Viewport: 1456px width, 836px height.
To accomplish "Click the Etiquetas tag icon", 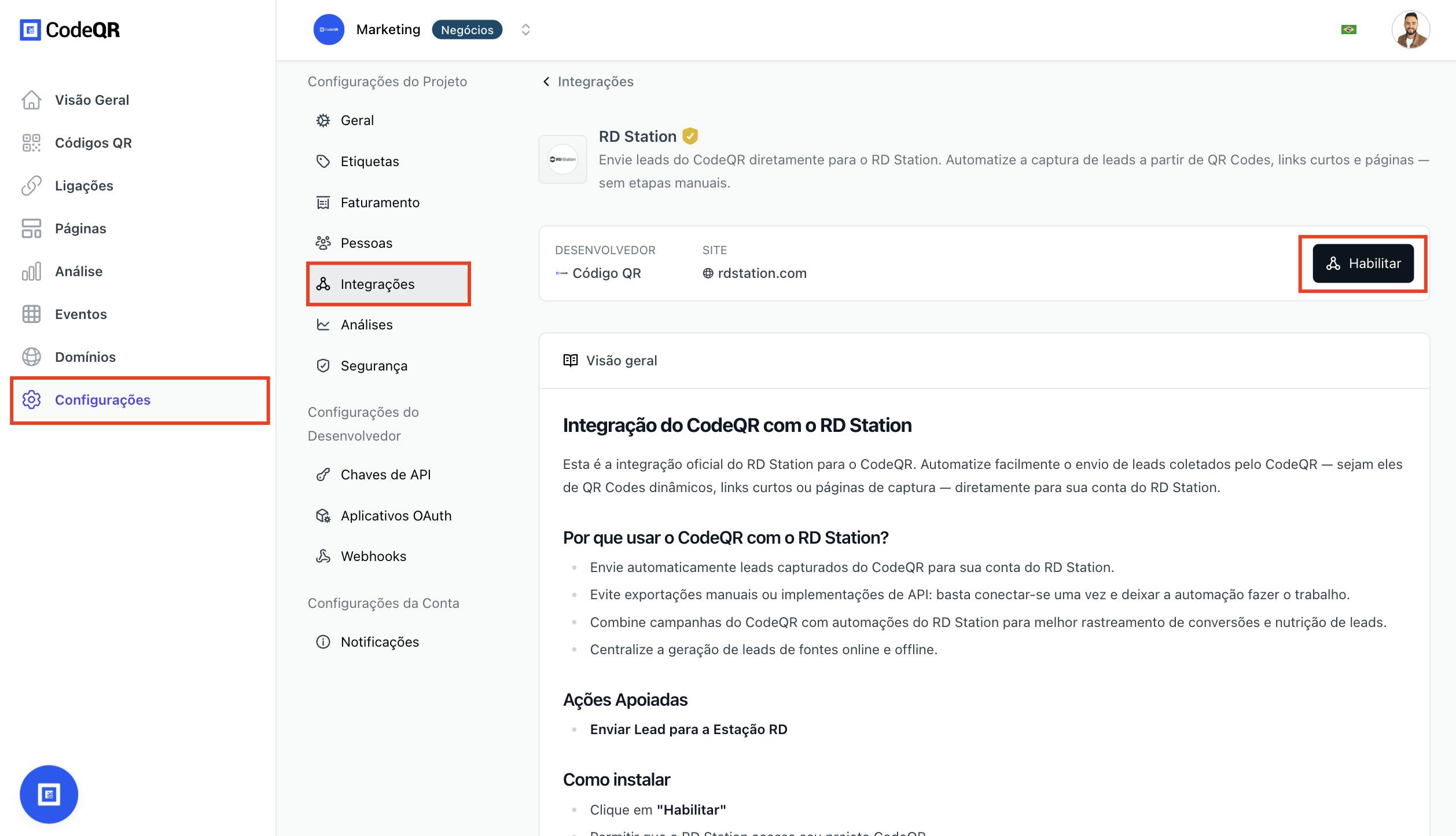I will pyautogui.click(x=323, y=162).
